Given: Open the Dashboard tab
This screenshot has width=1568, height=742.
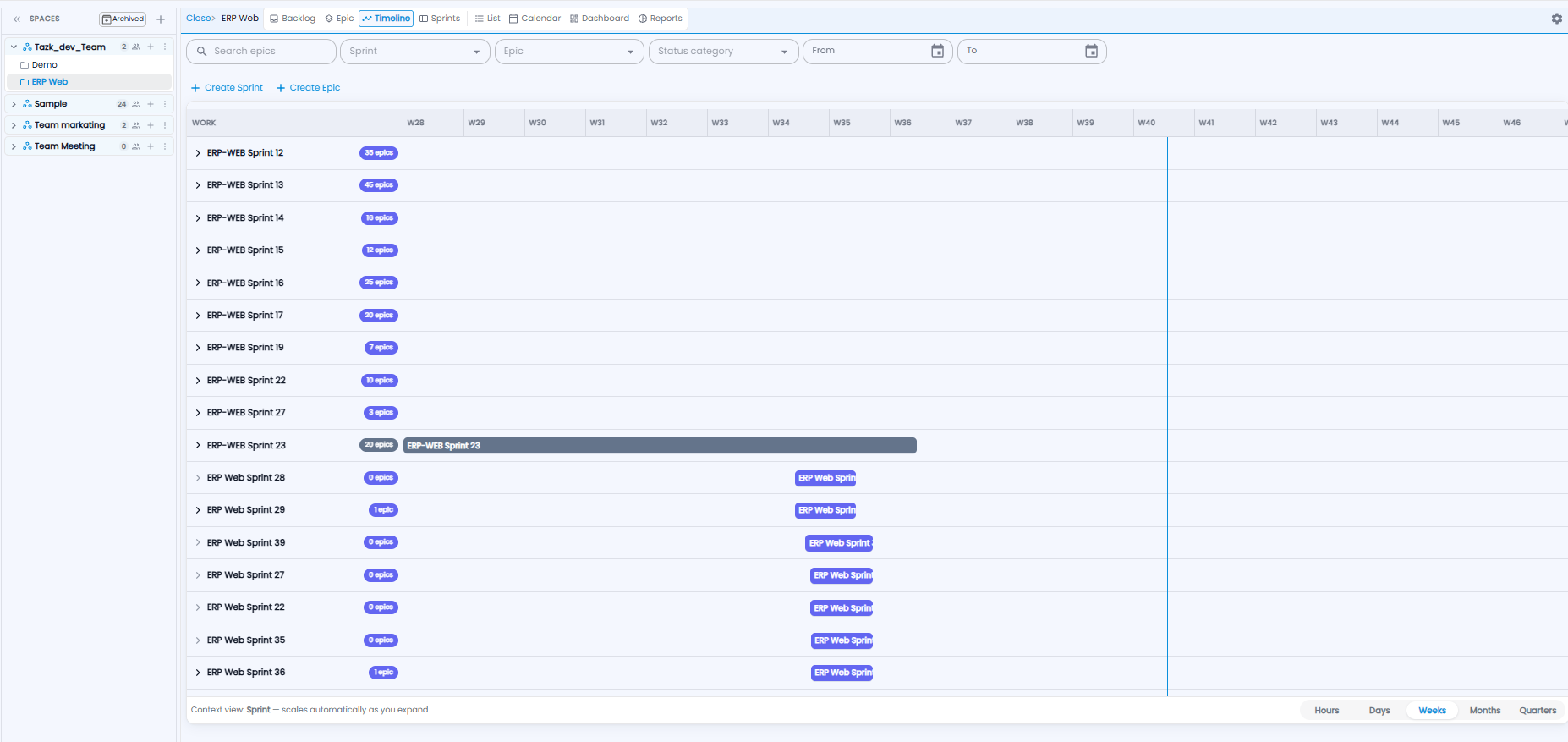Looking at the screenshot, I should (600, 19).
